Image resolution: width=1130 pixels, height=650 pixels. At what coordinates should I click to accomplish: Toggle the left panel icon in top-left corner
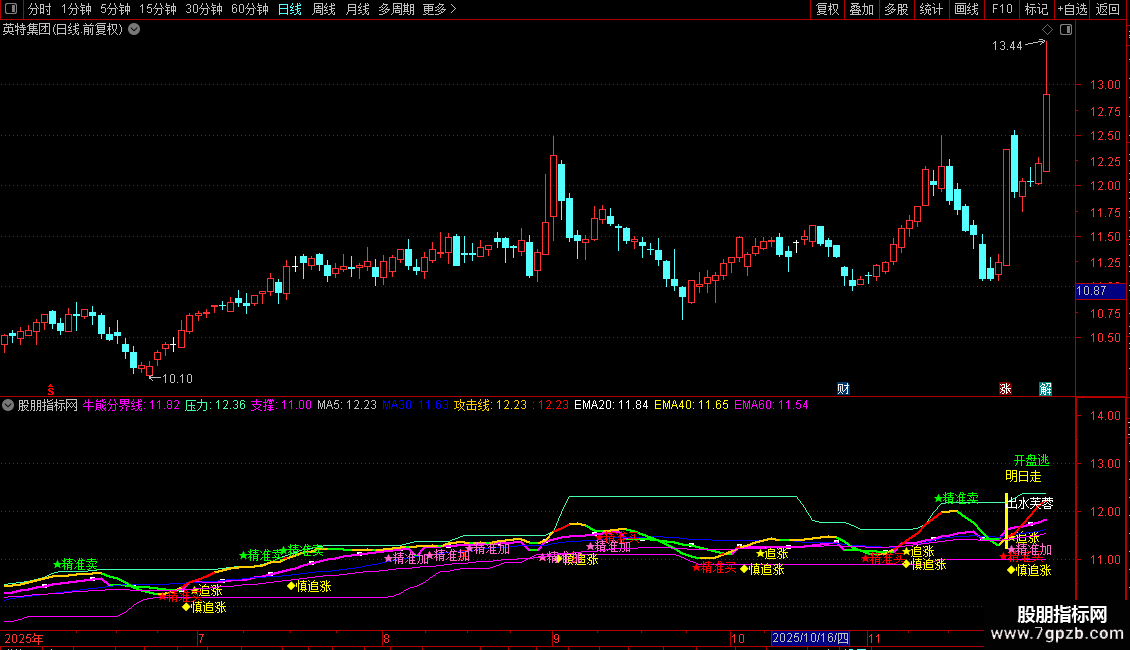pos(11,9)
